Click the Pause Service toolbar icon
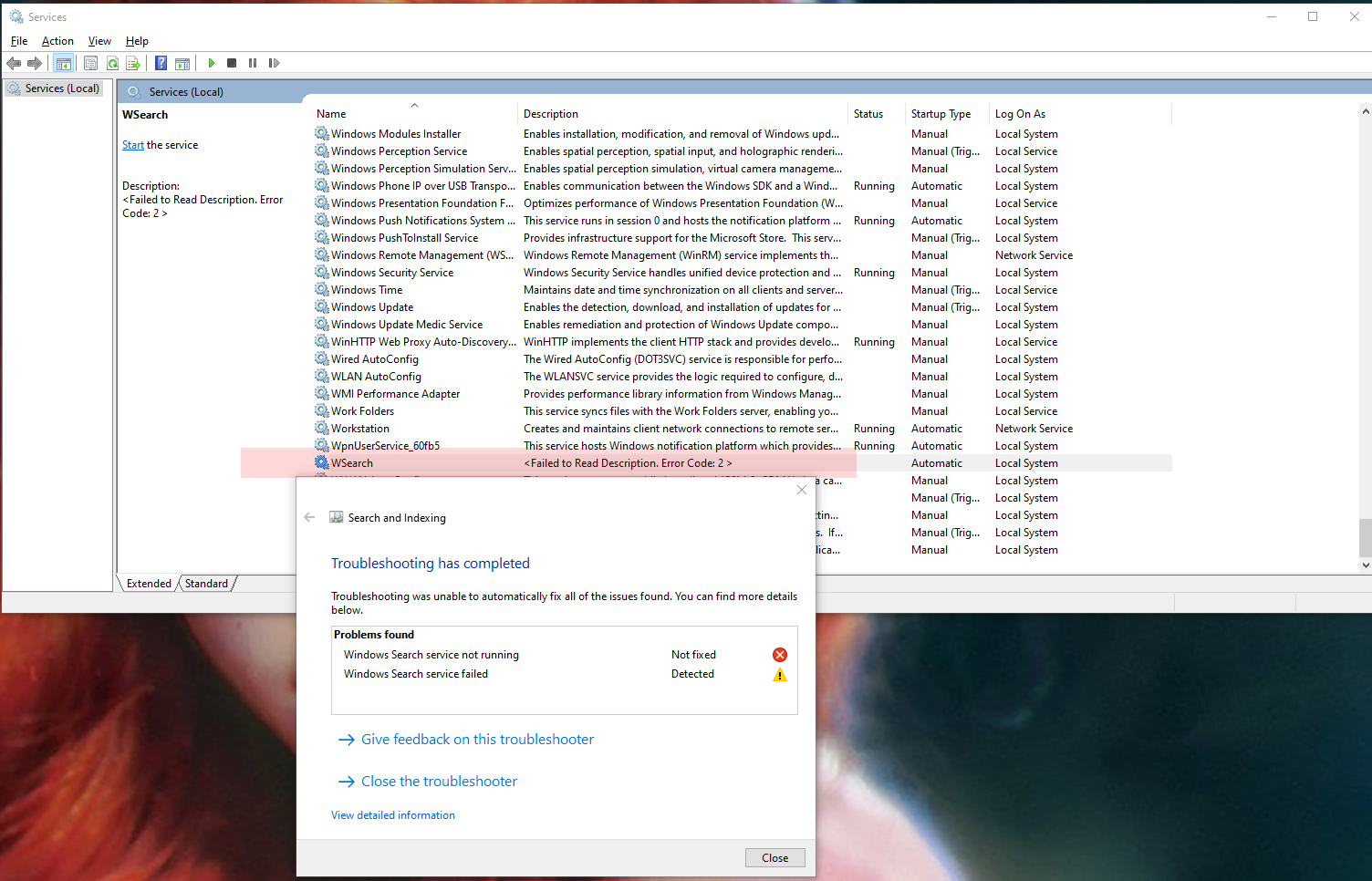The width and height of the screenshot is (1372, 881). [x=253, y=63]
